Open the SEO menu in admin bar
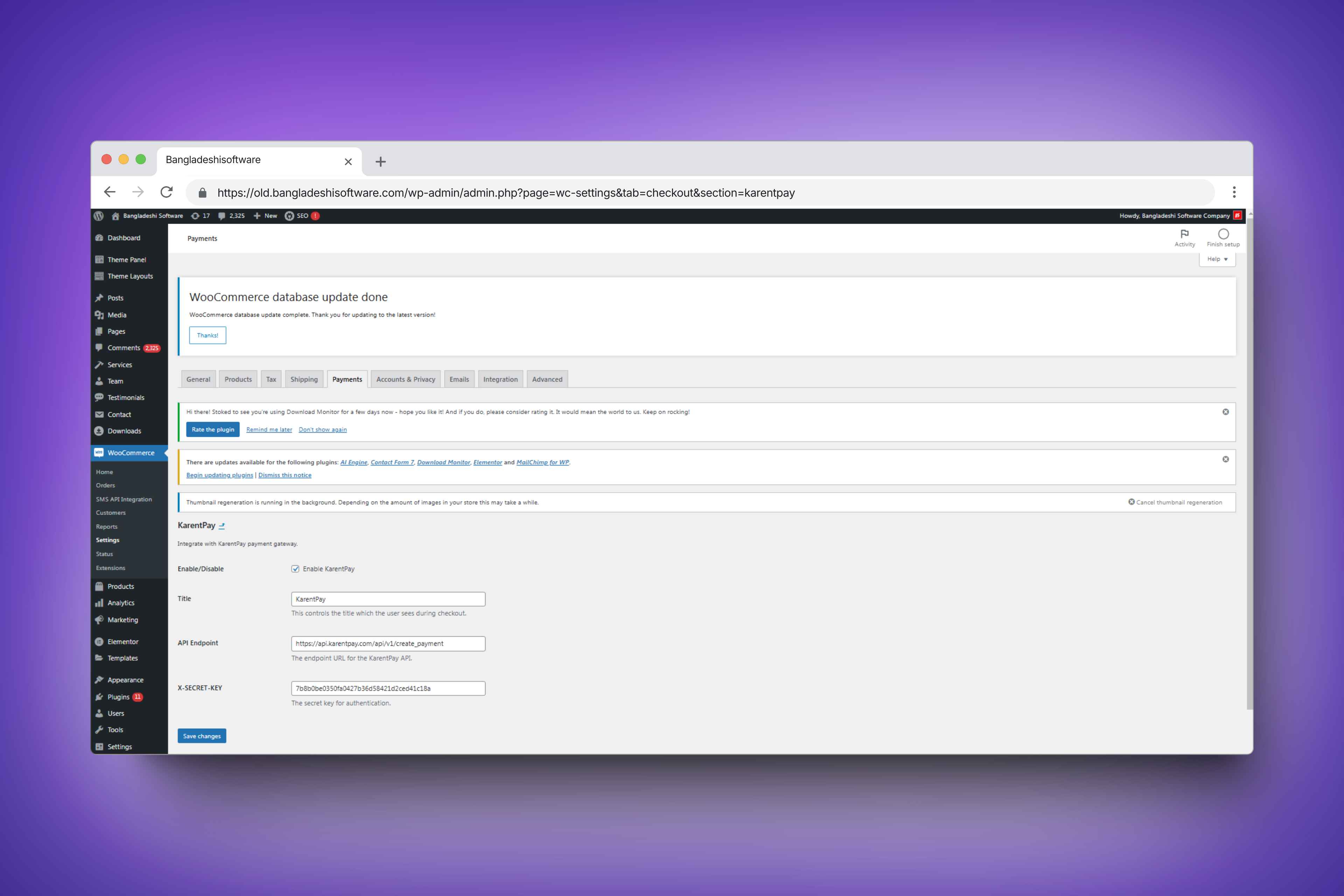1344x896 pixels. pos(302,216)
